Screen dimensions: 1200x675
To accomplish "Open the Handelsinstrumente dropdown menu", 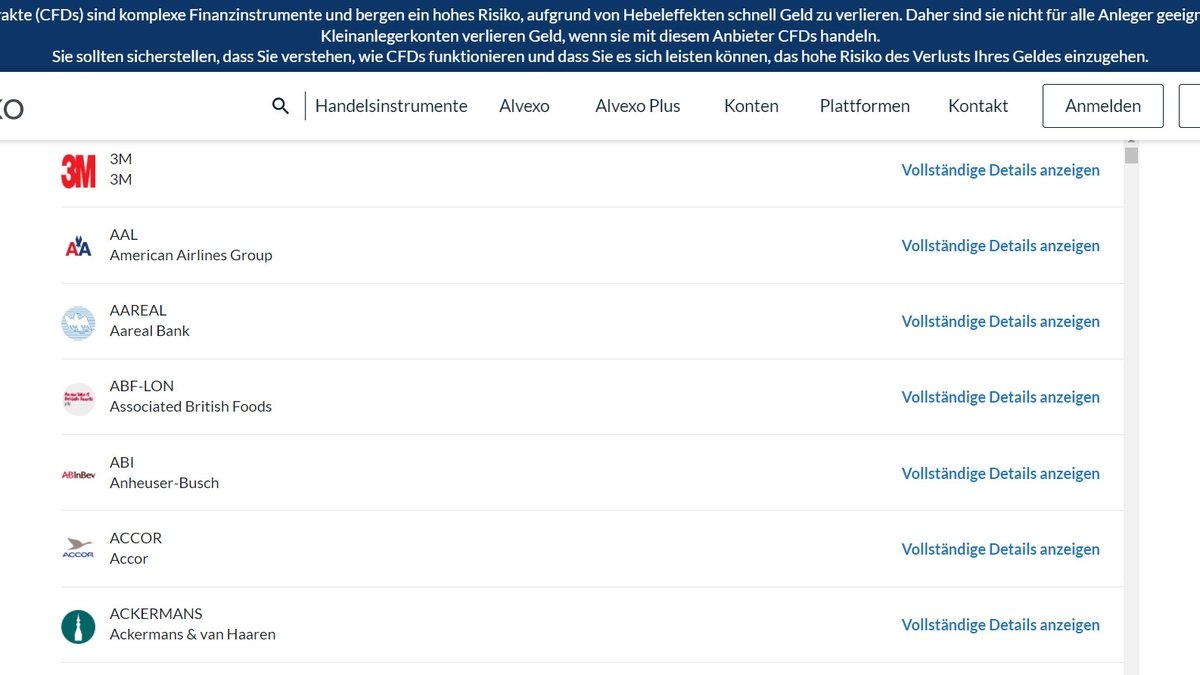I will [x=391, y=105].
